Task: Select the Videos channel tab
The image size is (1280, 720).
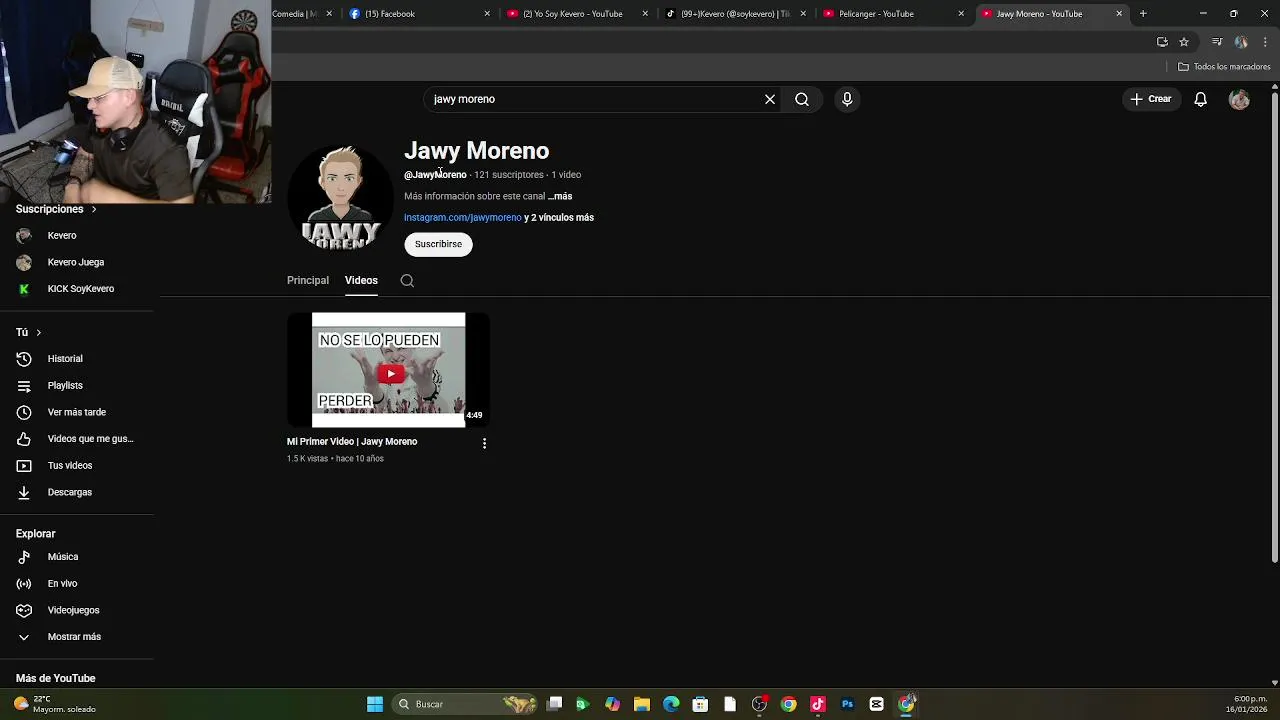Action: pos(361,281)
